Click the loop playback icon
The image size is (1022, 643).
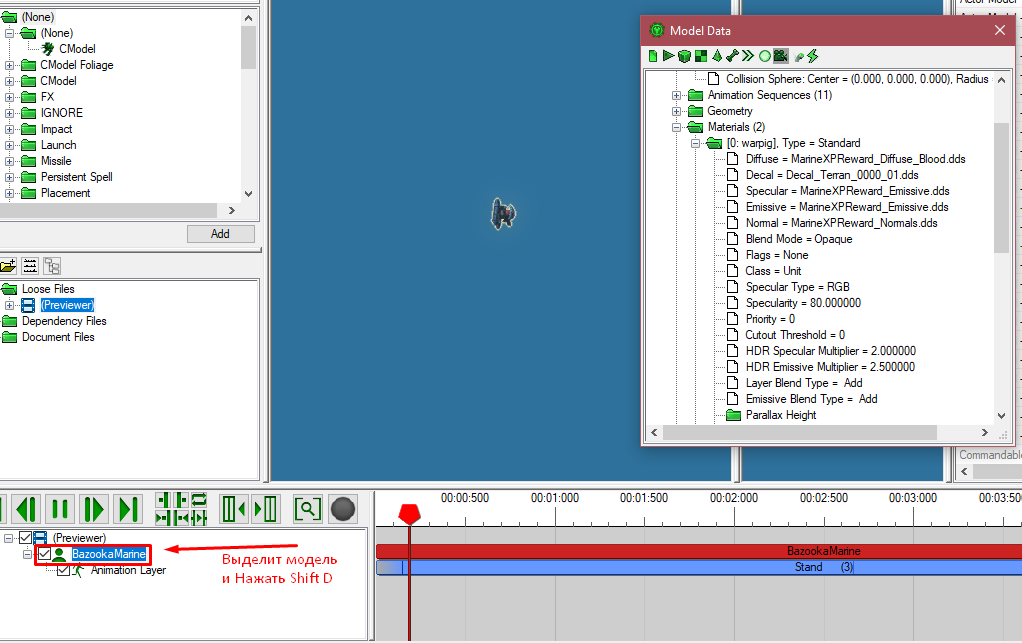tap(199, 500)
